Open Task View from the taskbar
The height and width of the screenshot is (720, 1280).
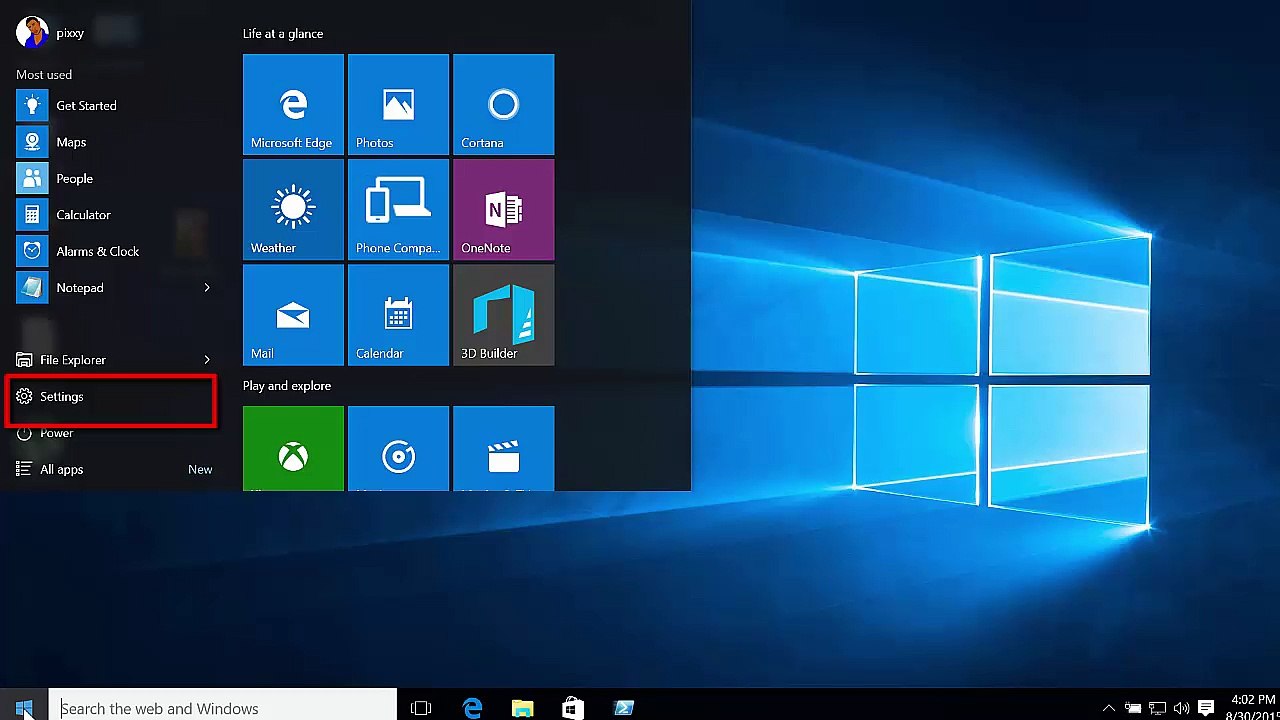pos(421,708)
